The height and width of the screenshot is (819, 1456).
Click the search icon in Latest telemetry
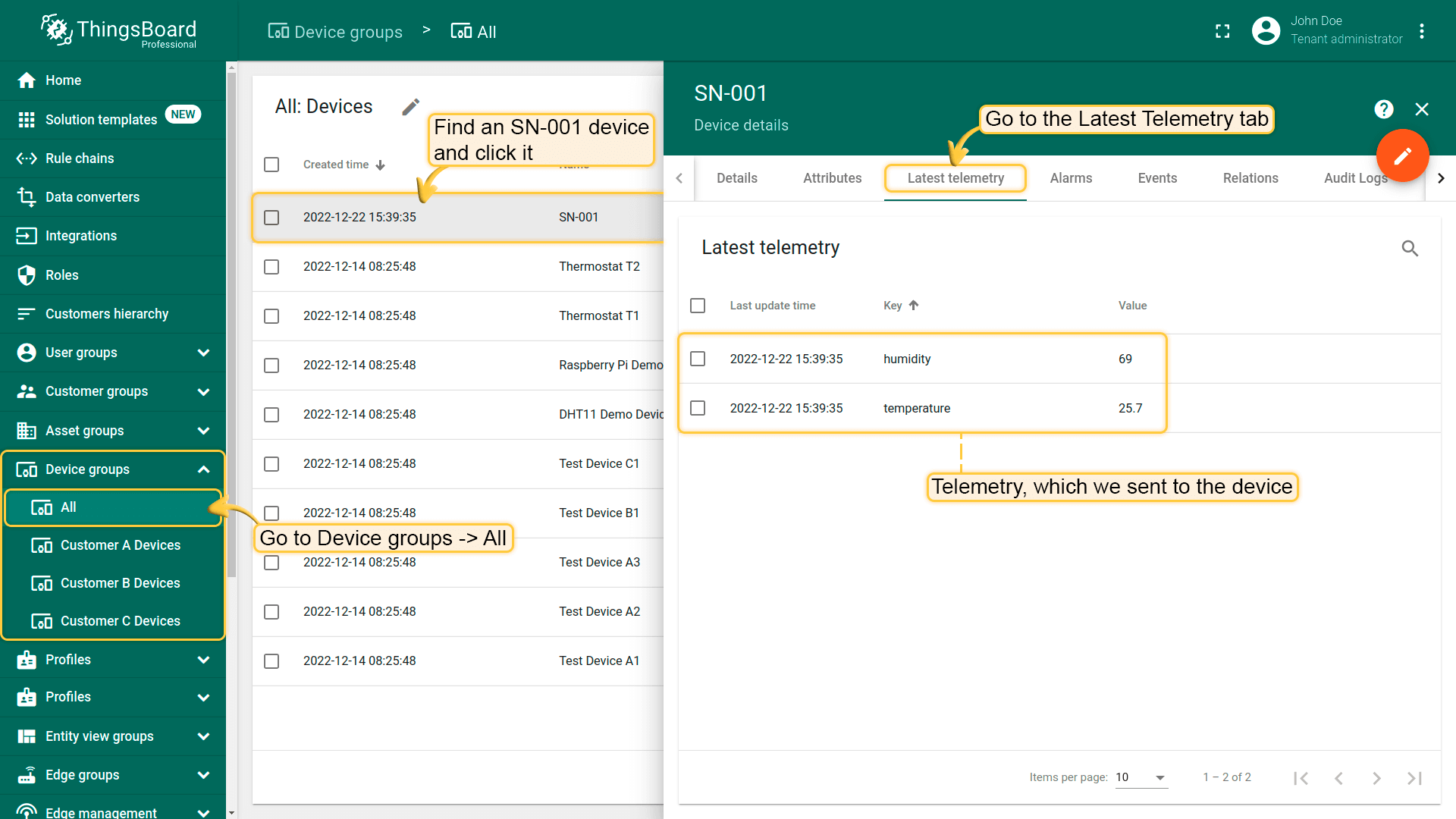click(1409, 248)
